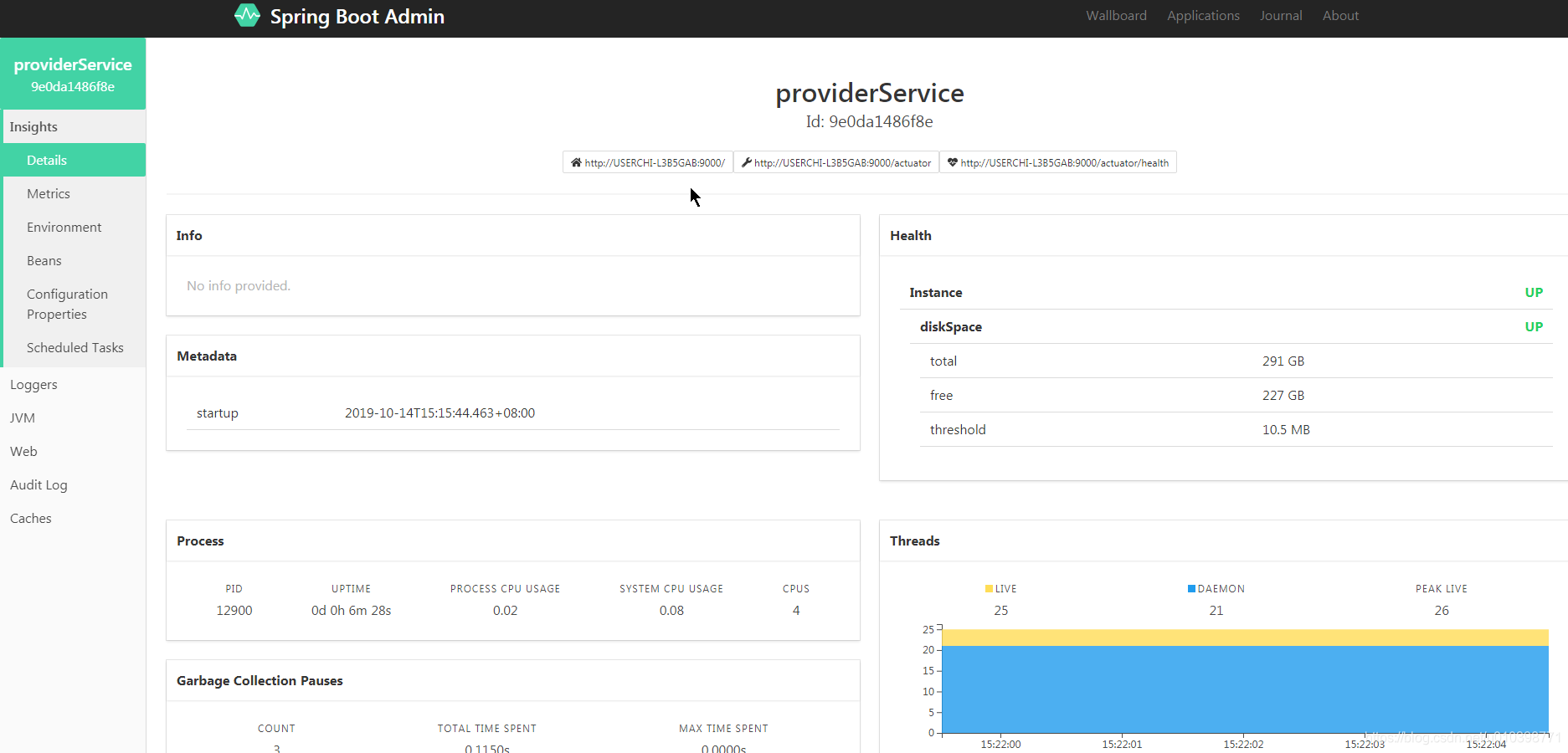This screenshot has height=753, width=1568.
Task: Click the blue DAEMON legend square
Action: click(x=1191, y=589)
